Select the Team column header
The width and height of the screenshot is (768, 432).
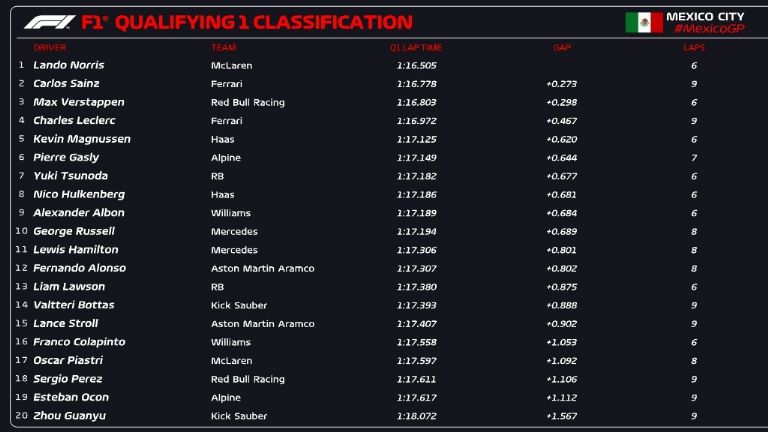pyautogui.click(x=223, y=47)
